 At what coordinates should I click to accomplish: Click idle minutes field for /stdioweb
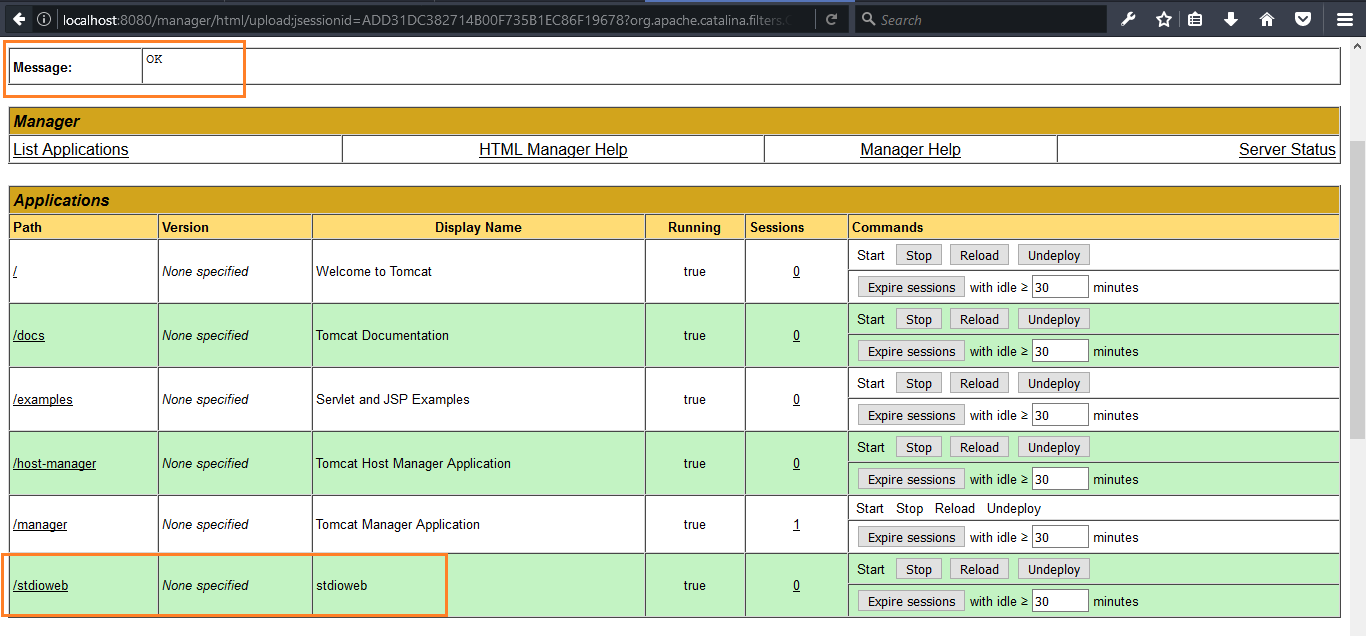(1060, 601)
